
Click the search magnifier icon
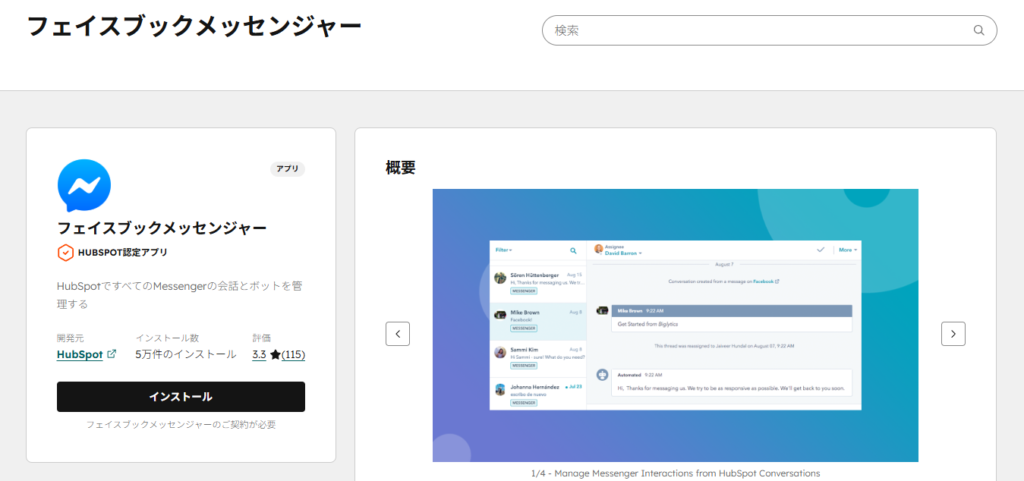point(978,30)
